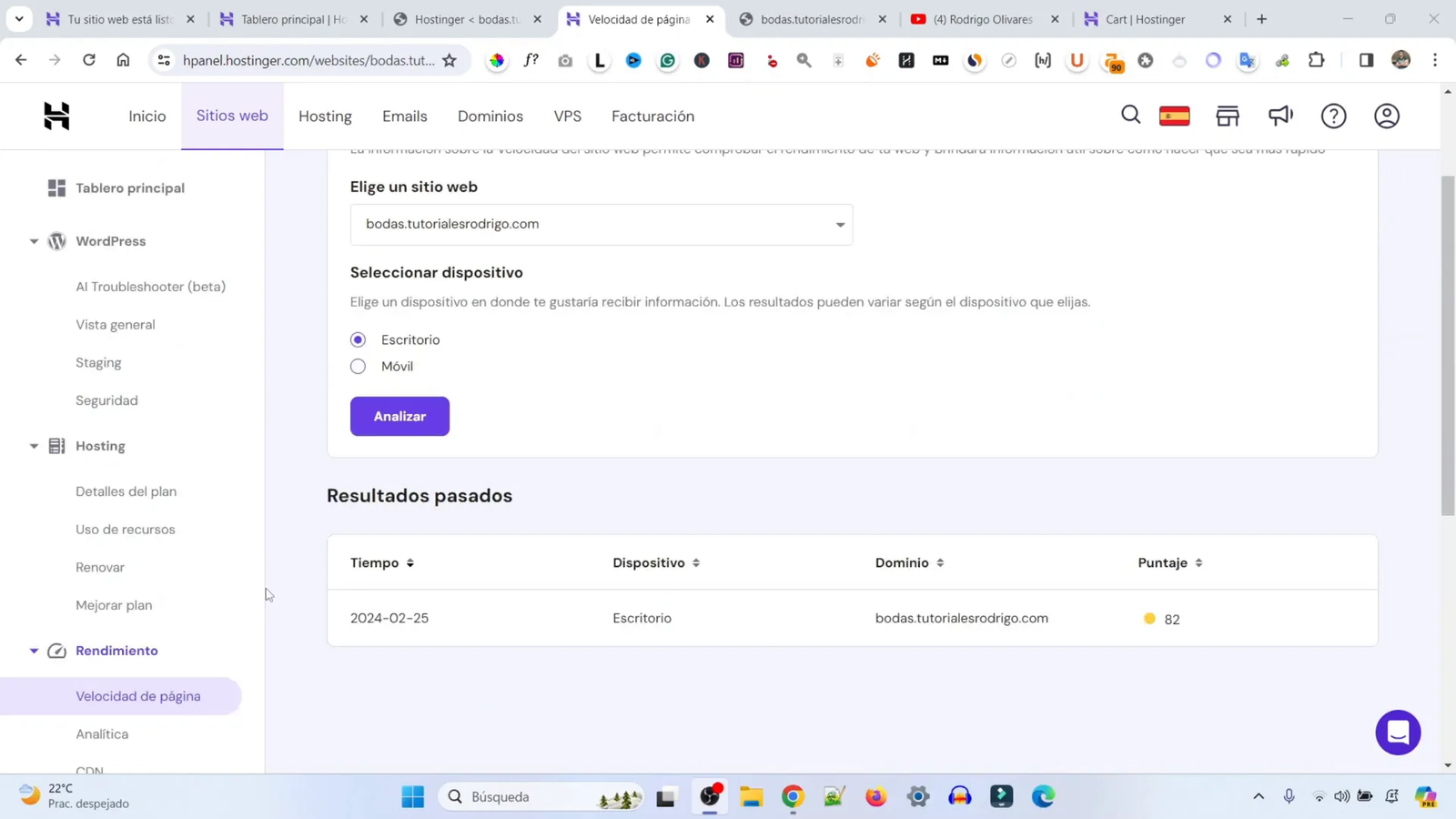This screenshot has width=1456, height=819.
Task: Click the page vertical scrollbar
Action: (1448, 346)
